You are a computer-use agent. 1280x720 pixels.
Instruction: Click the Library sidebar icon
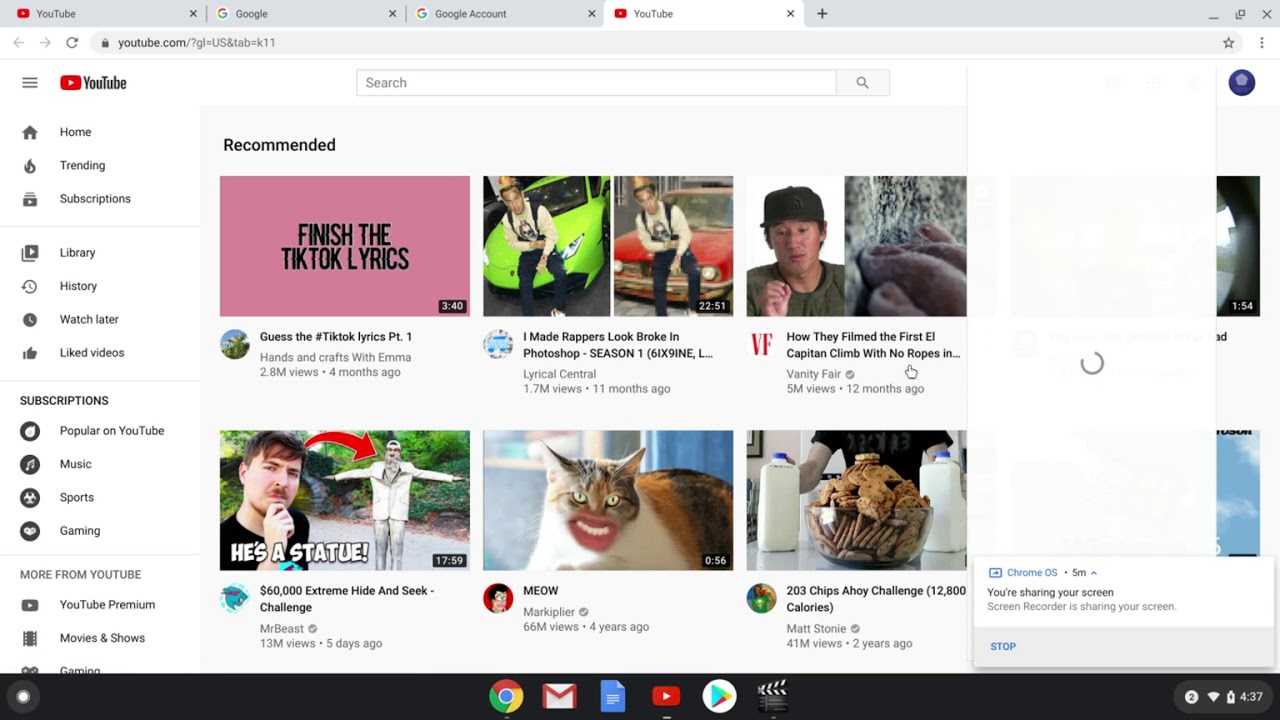click(x=30, y=253)
